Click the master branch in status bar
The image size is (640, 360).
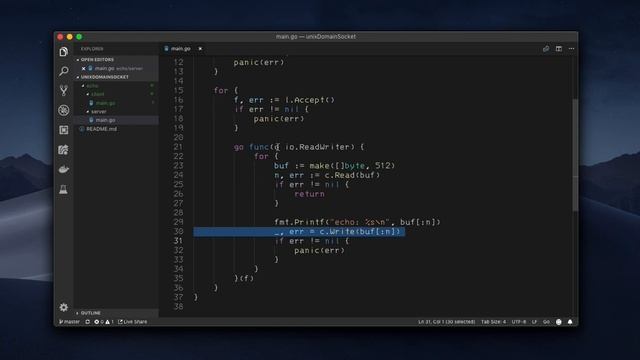point(69,322)
